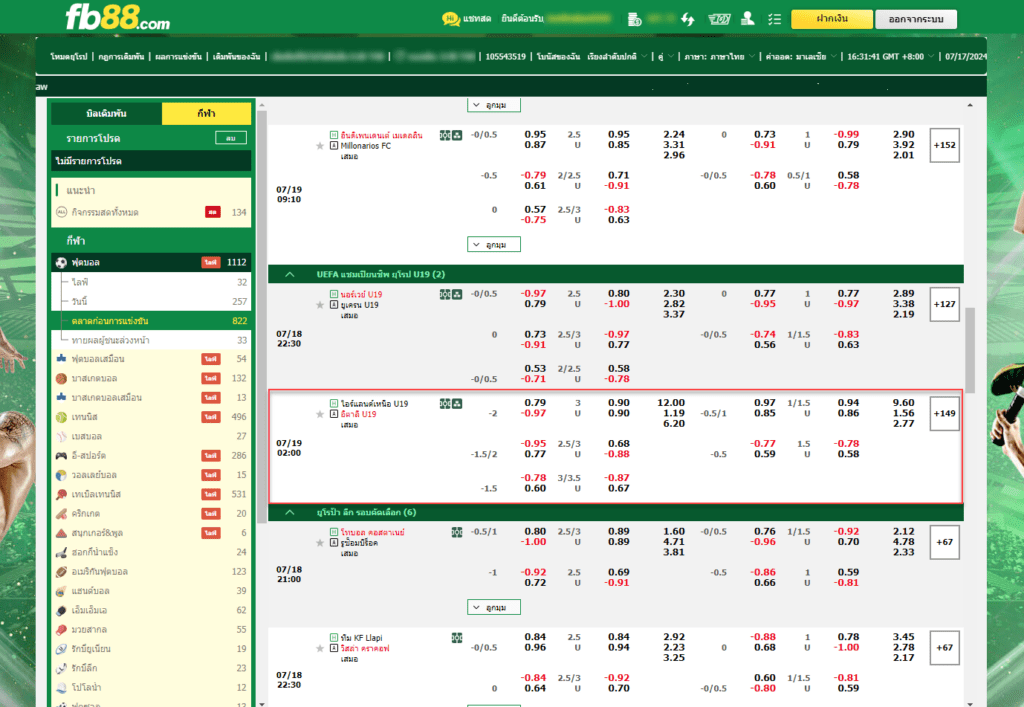The width and height of the screenshot is (1024, 707).
Task: Open standings icon for ไอร์แลนด์เหนือ U19 match
Action: (457, 404)
